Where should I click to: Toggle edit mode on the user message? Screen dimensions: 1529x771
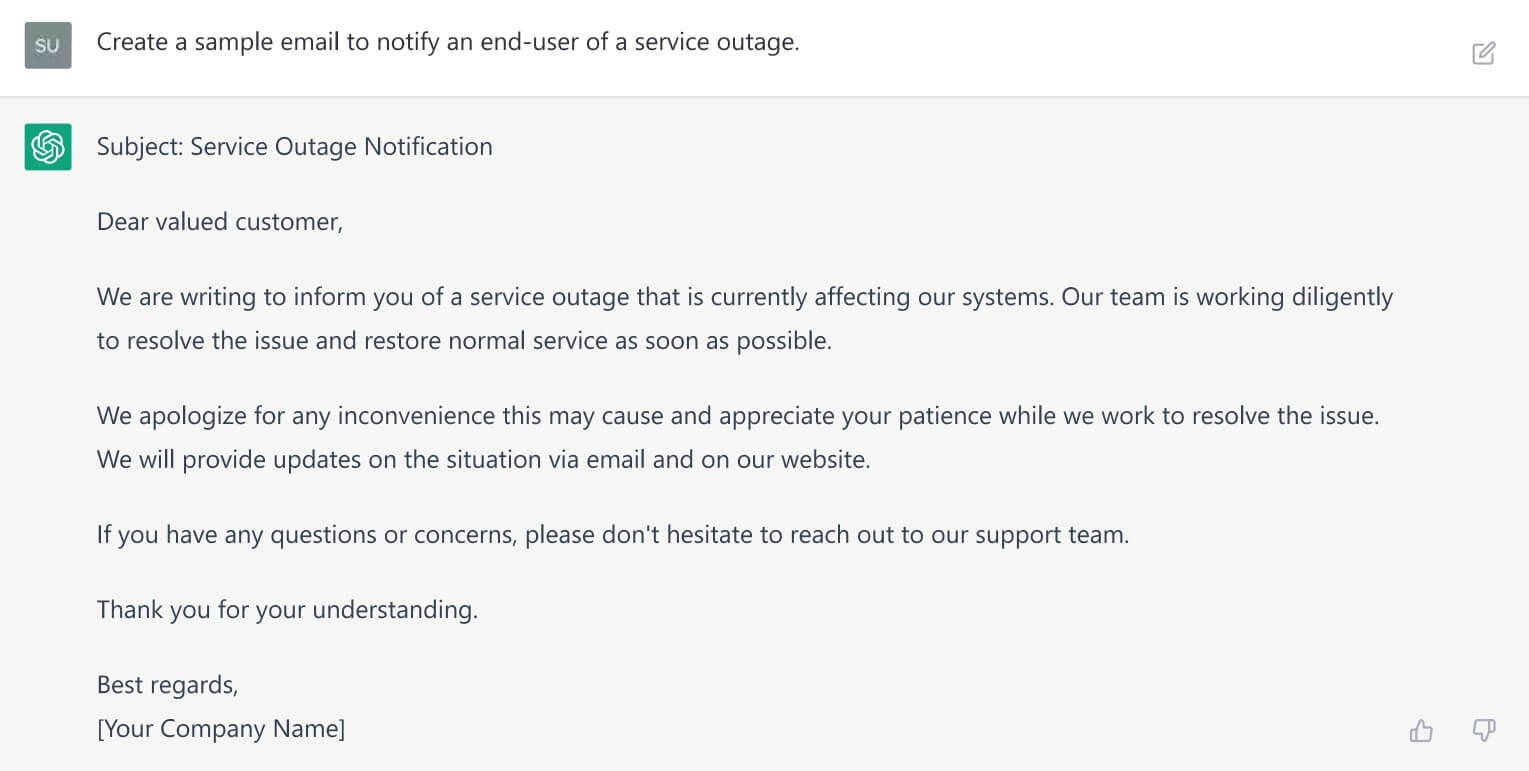coord(1484,53)
